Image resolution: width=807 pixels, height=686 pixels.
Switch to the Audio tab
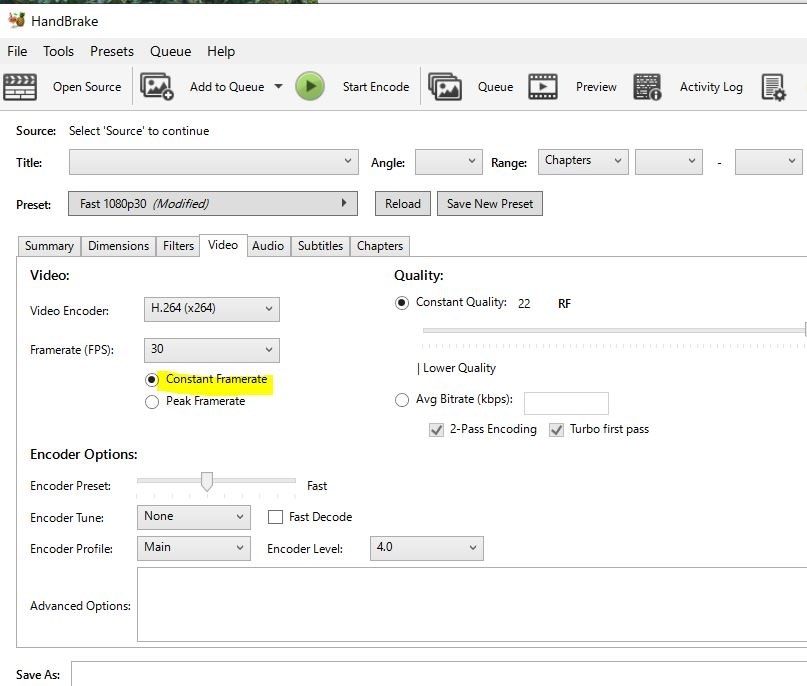[x=268, y=246]
